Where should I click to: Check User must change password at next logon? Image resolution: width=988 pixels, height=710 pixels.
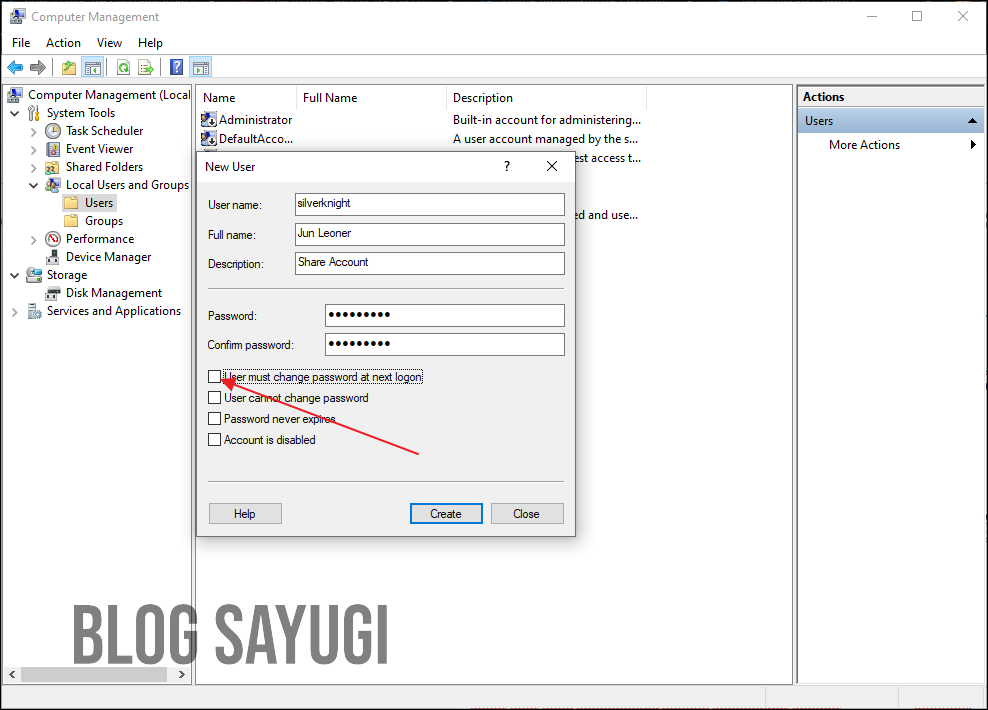pyautogui.click(x=214, y=377)
